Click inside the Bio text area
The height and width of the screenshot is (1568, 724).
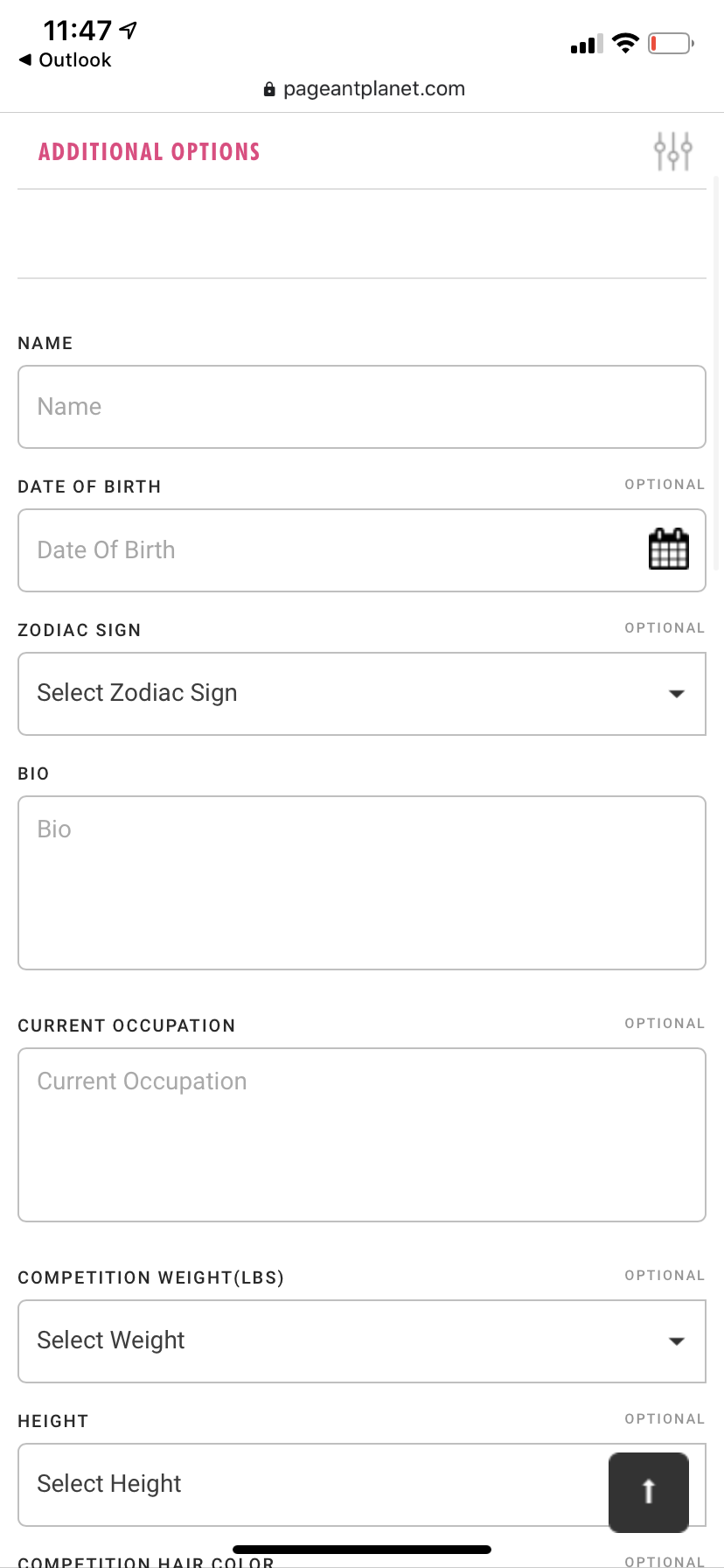[361, 882]
